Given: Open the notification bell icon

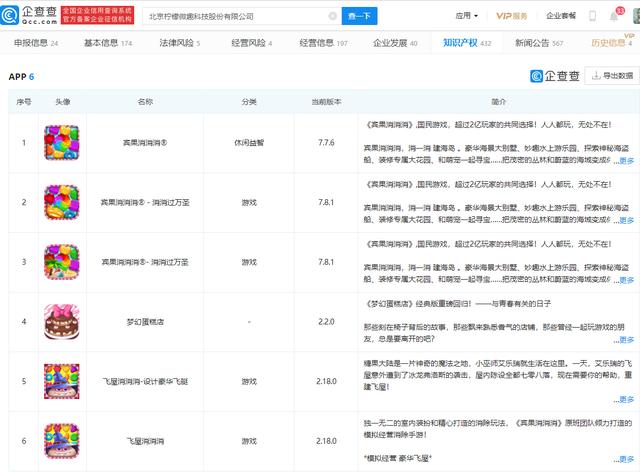Looking at the screenshot, I should (613, 17).
